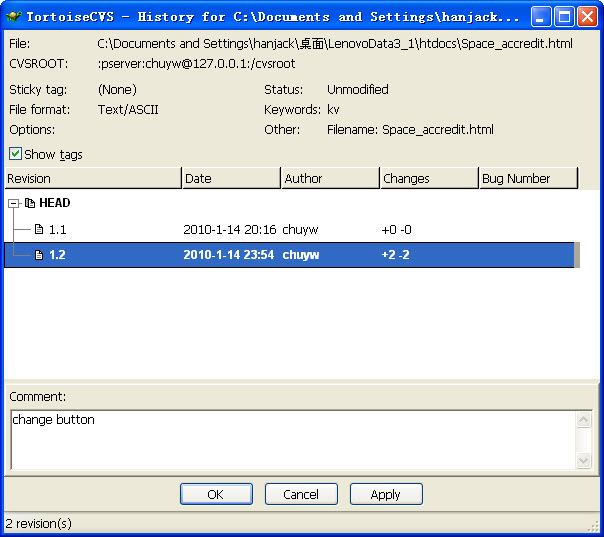
Task: Collapse the HEAD tree node
Action: pos(13,203)
